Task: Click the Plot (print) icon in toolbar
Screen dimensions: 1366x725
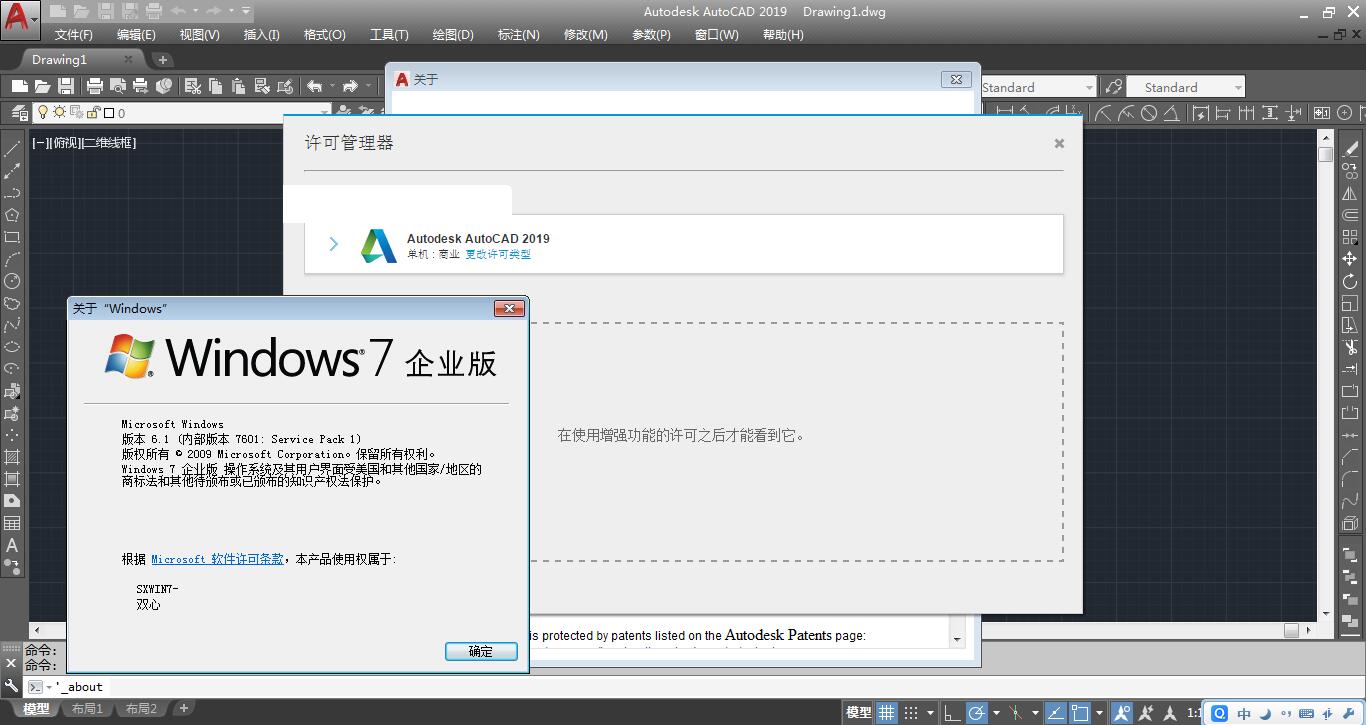Action: pos(95,87)
